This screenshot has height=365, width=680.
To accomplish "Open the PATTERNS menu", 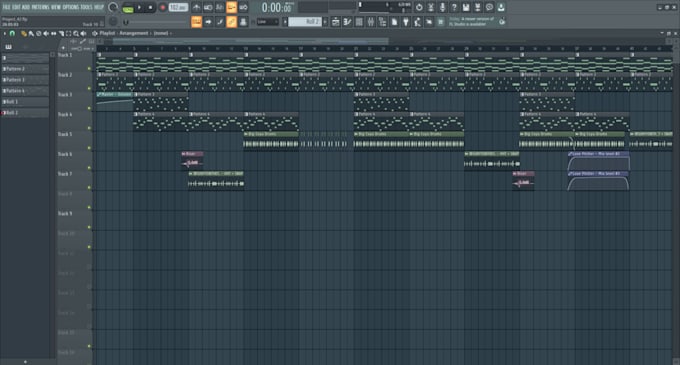I will tap(40, 7).
